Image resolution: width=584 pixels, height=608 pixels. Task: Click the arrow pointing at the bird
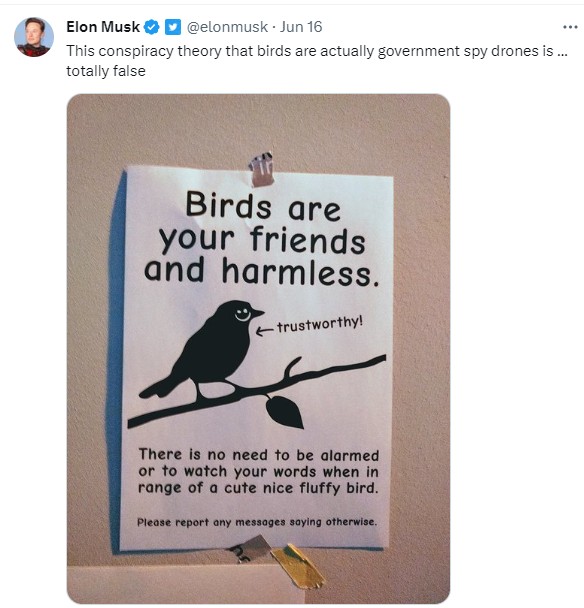pos(265,331)
